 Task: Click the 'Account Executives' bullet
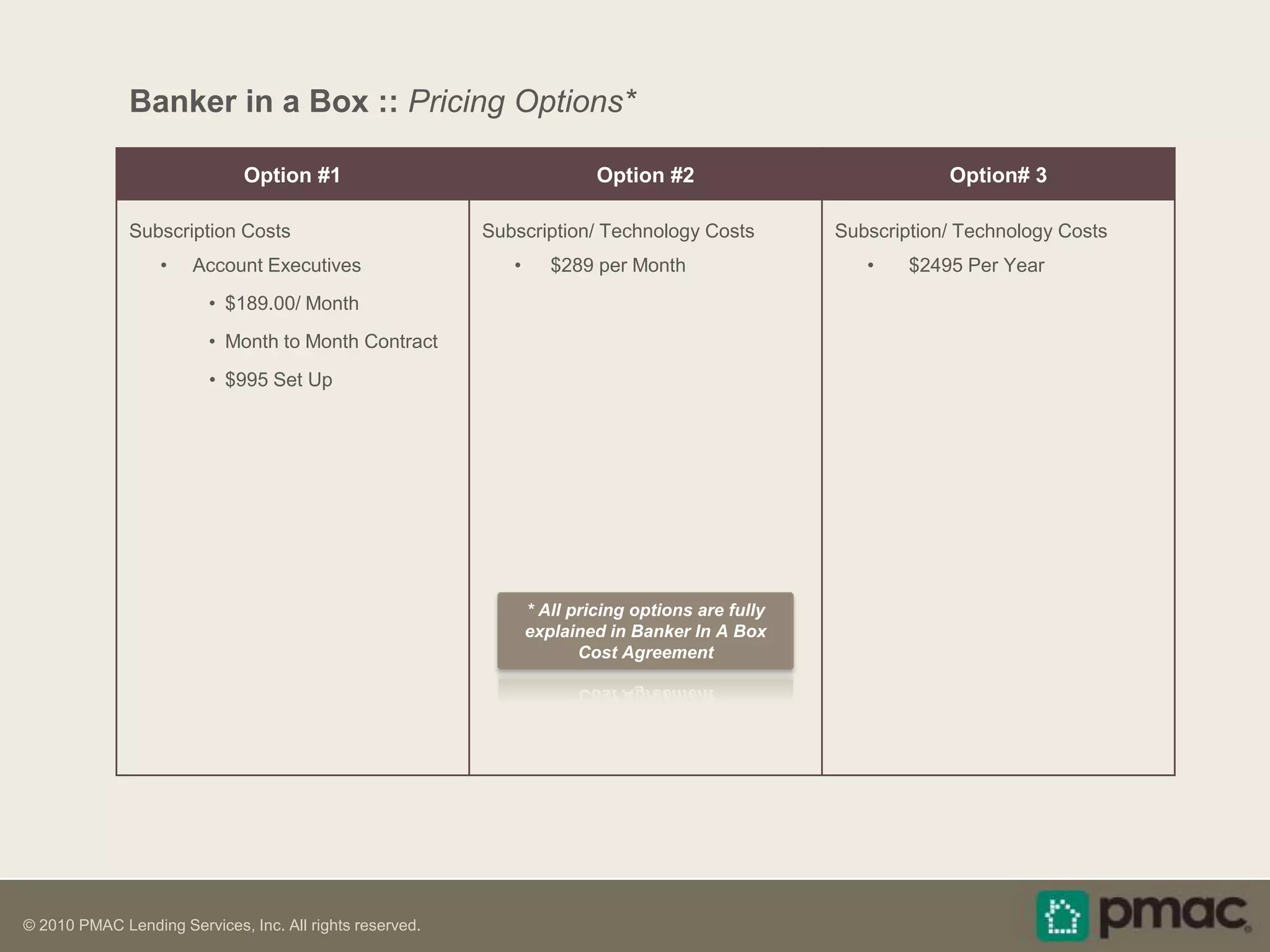[x=277, y=265]
